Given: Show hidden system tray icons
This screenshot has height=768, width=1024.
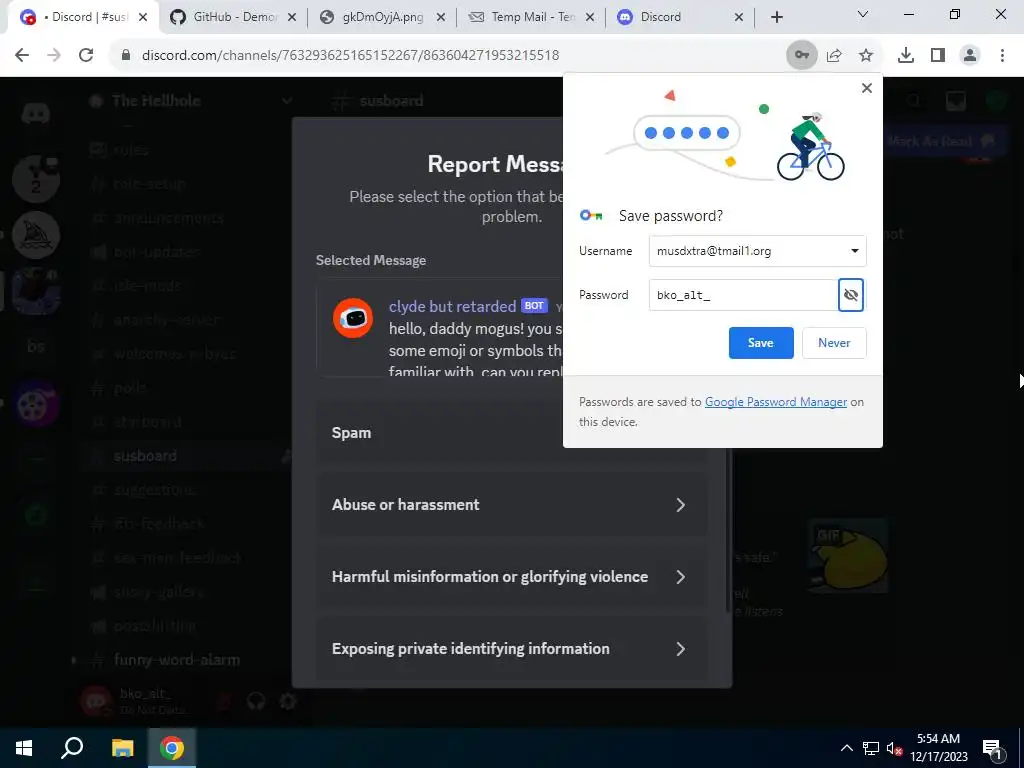Looking at the screenshot, I should pos(847,748).
